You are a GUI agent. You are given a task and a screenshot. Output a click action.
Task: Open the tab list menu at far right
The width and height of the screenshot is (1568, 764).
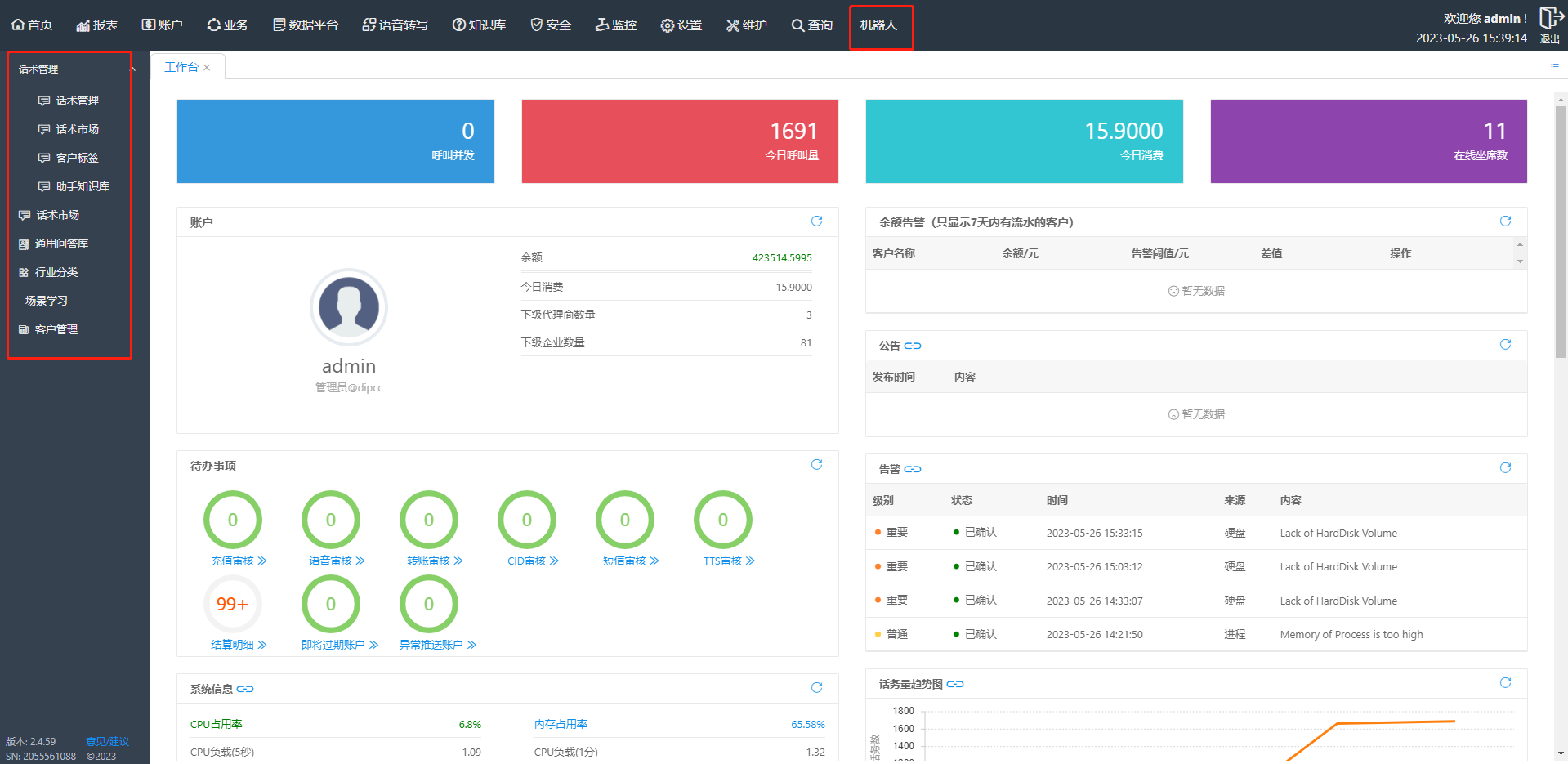pyautogui.click(x=1554, y=67)
